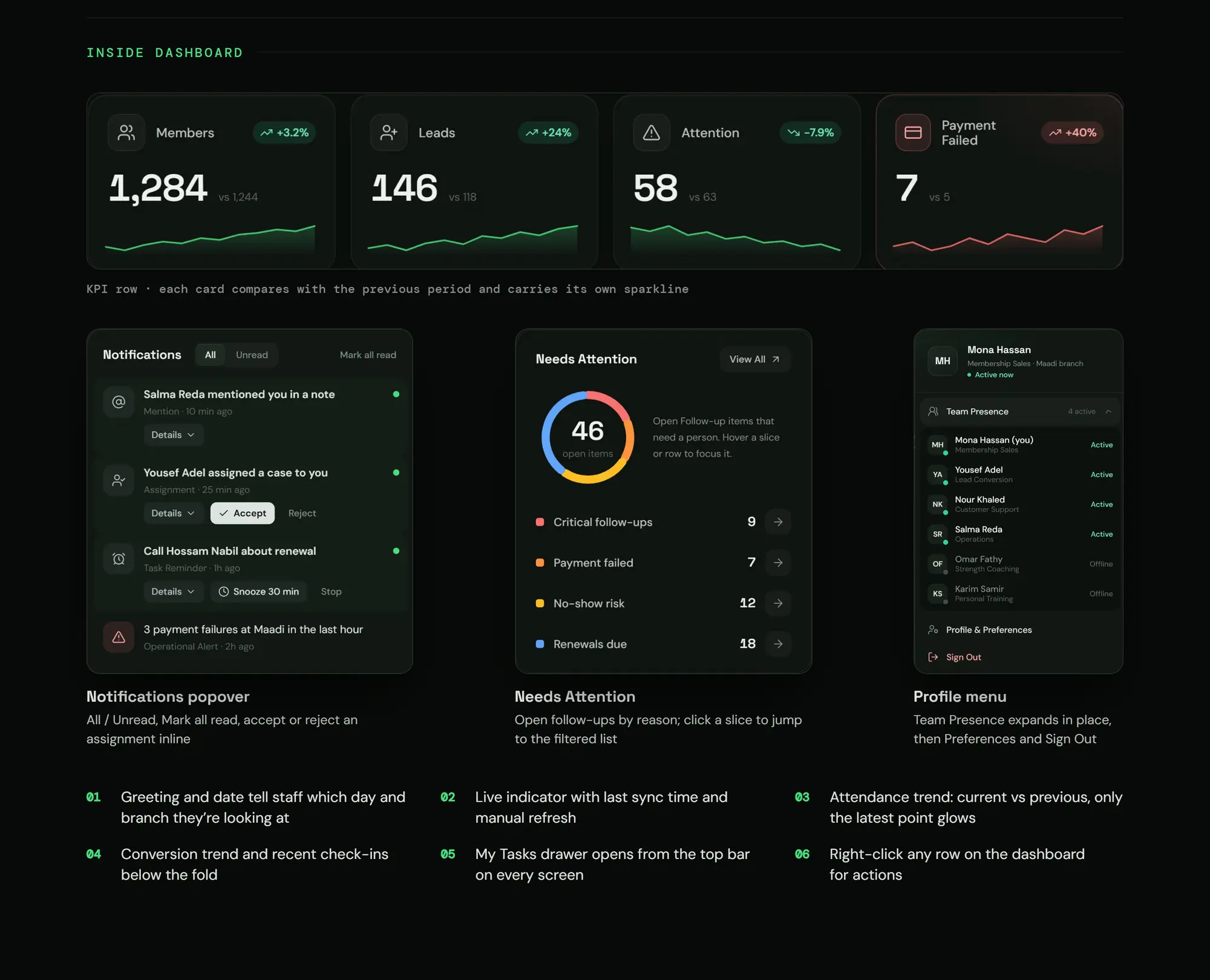Select Yousef Adel in Team Presence

pyautogui.click(x=1019, y=474)
